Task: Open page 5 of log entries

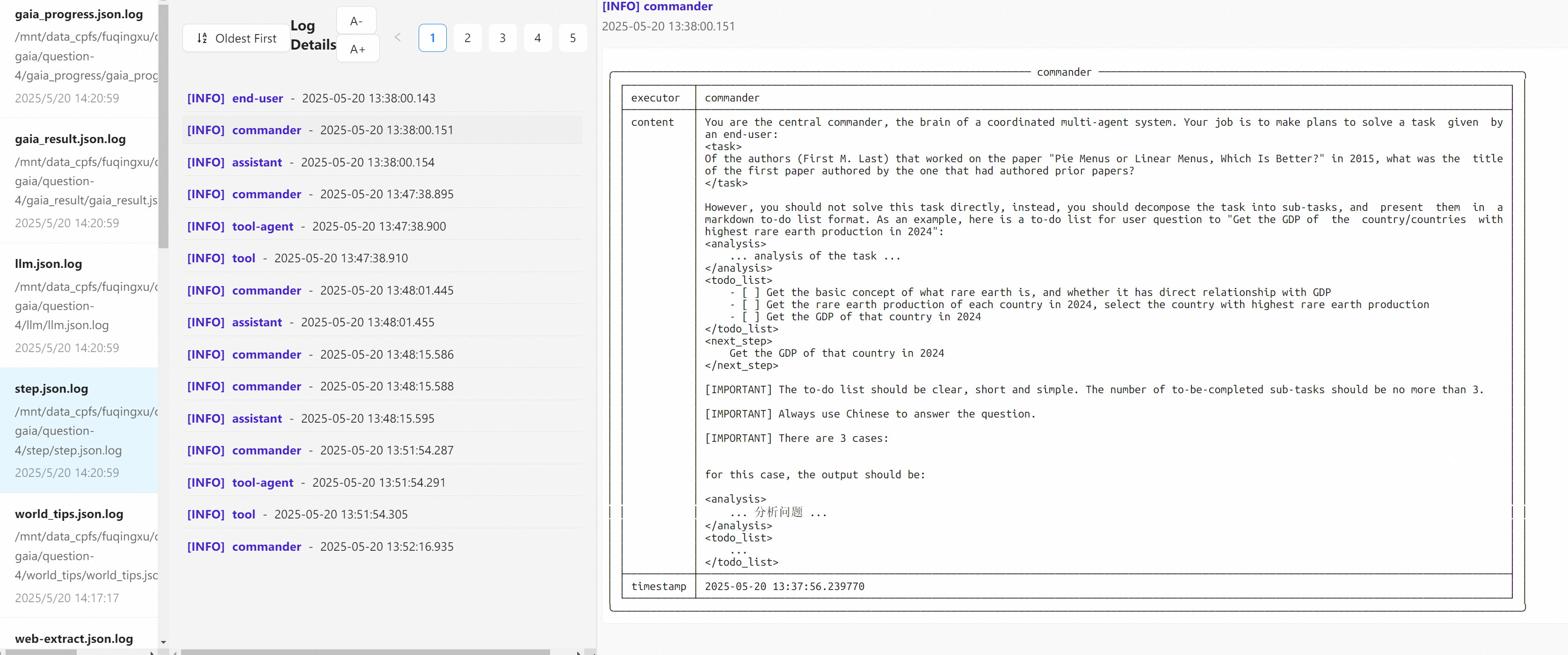Action: (573, 38)
